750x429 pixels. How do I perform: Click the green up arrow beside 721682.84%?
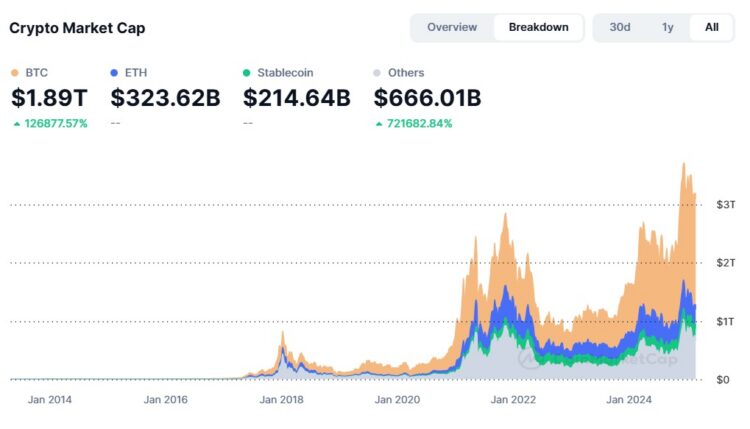click(x=379, y=124)
